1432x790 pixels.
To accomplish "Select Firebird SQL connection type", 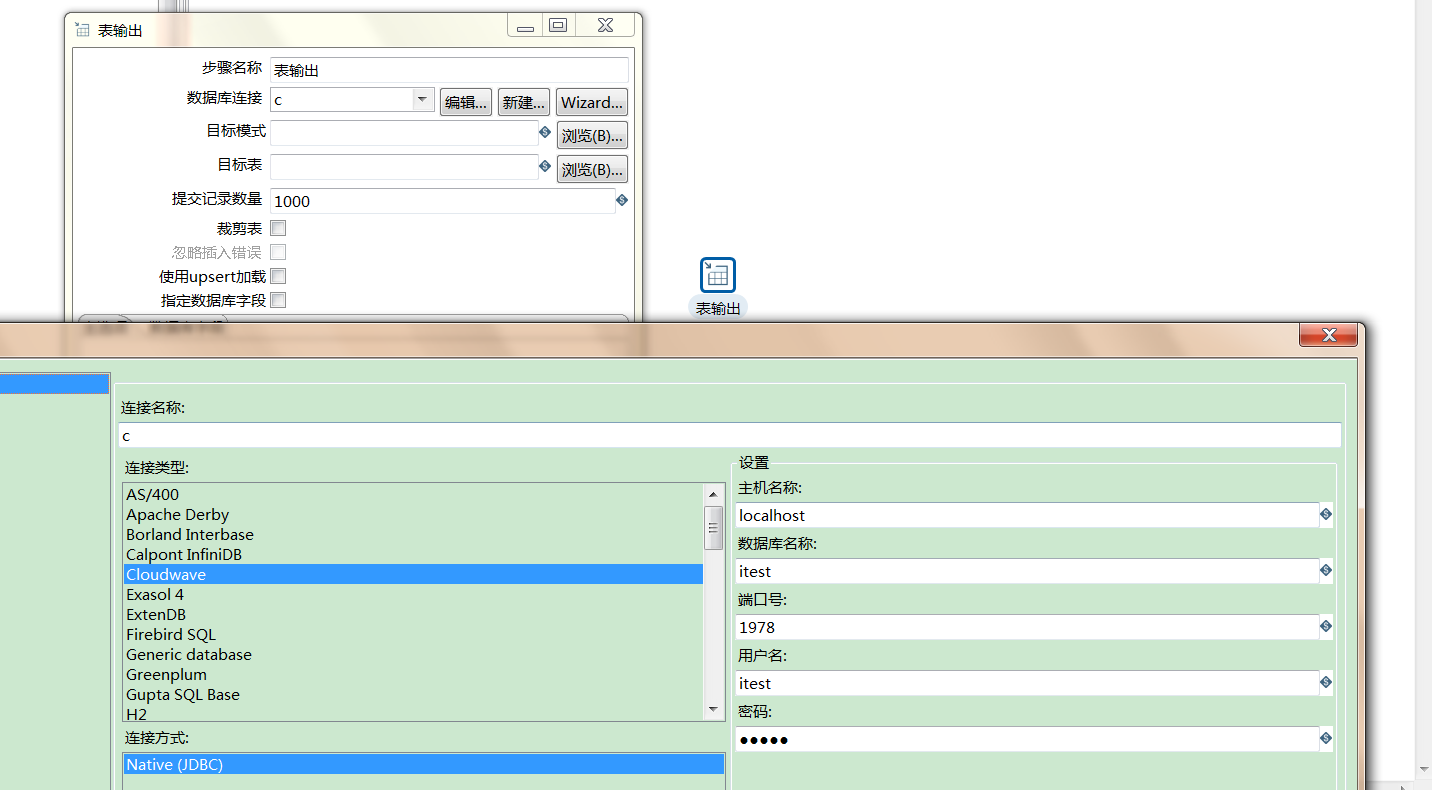I will click(413, 634).
